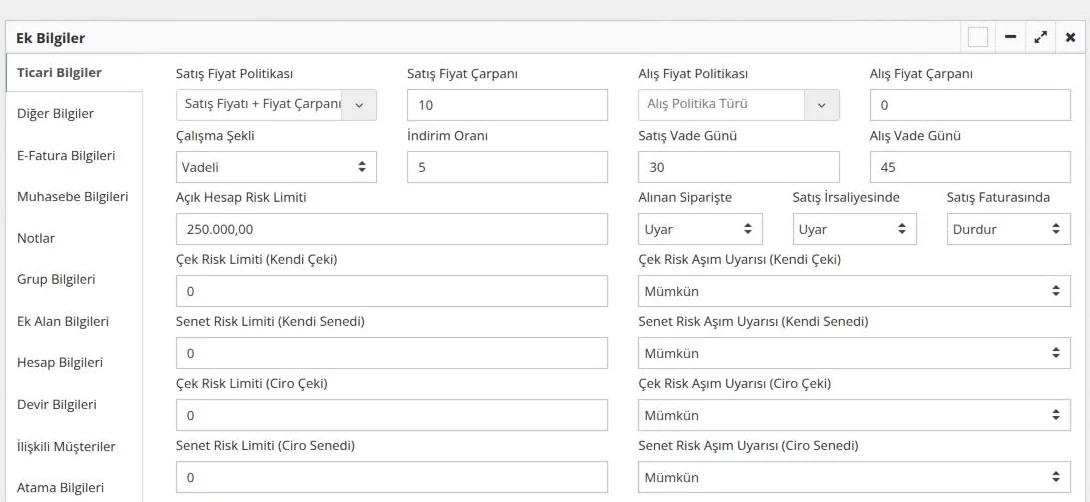Click the Satış Fiyat Çarpanı field

point(507,105)
